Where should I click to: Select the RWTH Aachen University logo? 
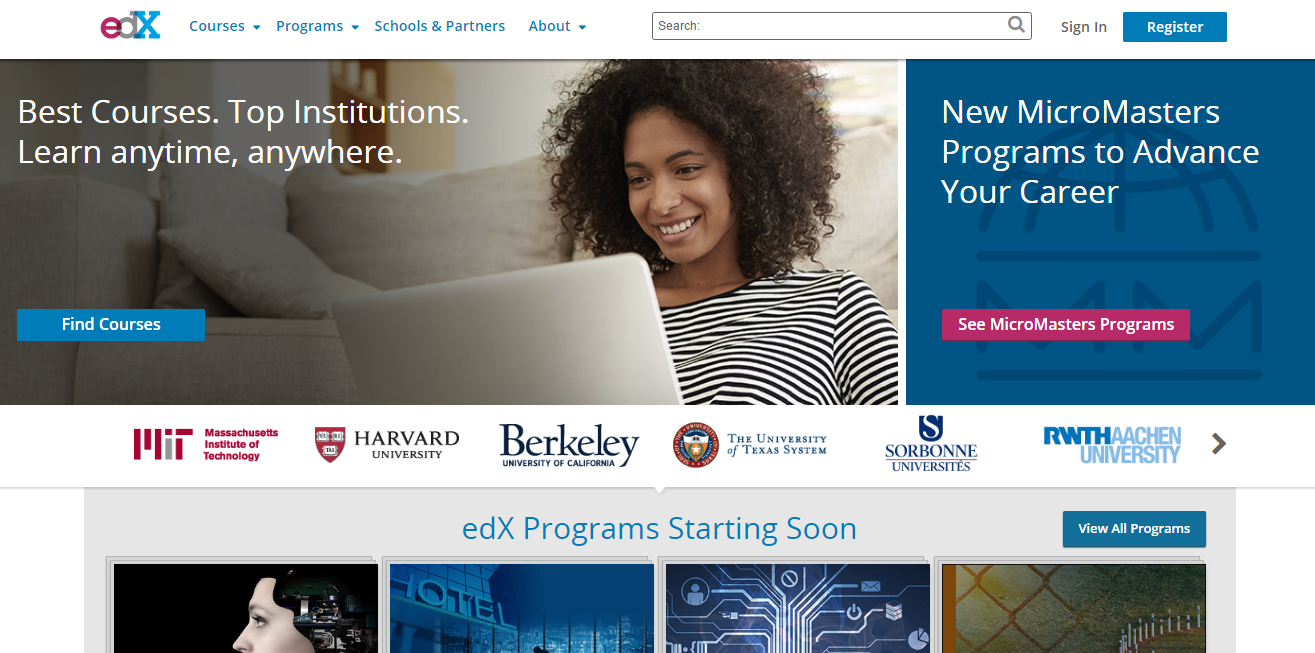(x=1112, y=445)
